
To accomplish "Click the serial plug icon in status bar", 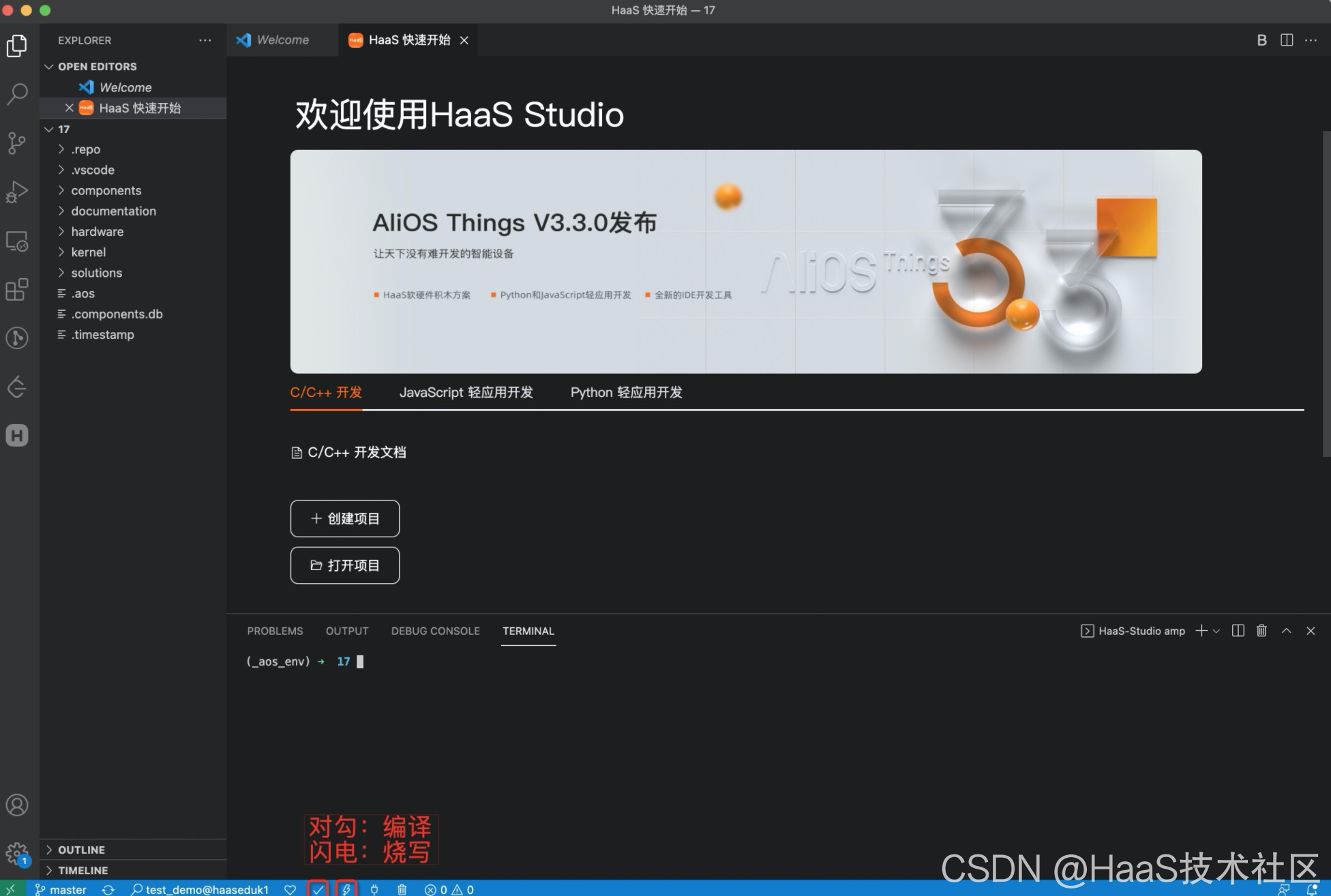I will tap(374, 889).
